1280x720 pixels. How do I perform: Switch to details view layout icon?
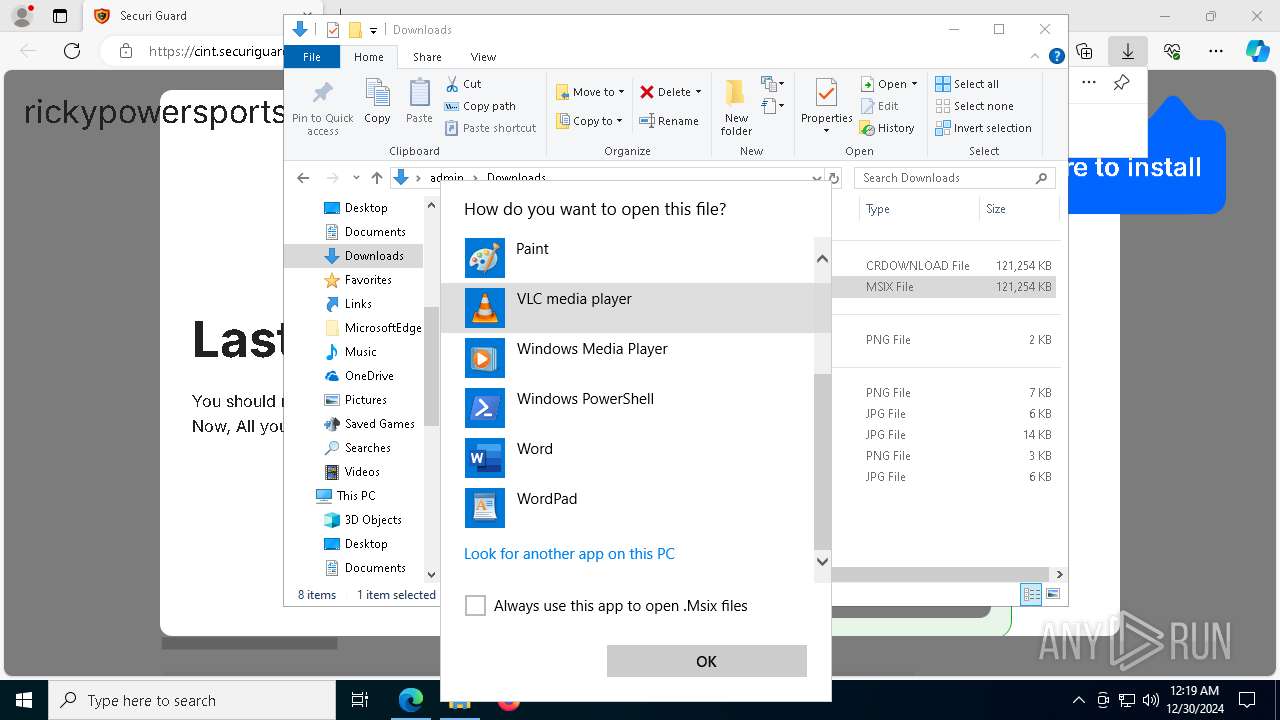[1031, 594]
